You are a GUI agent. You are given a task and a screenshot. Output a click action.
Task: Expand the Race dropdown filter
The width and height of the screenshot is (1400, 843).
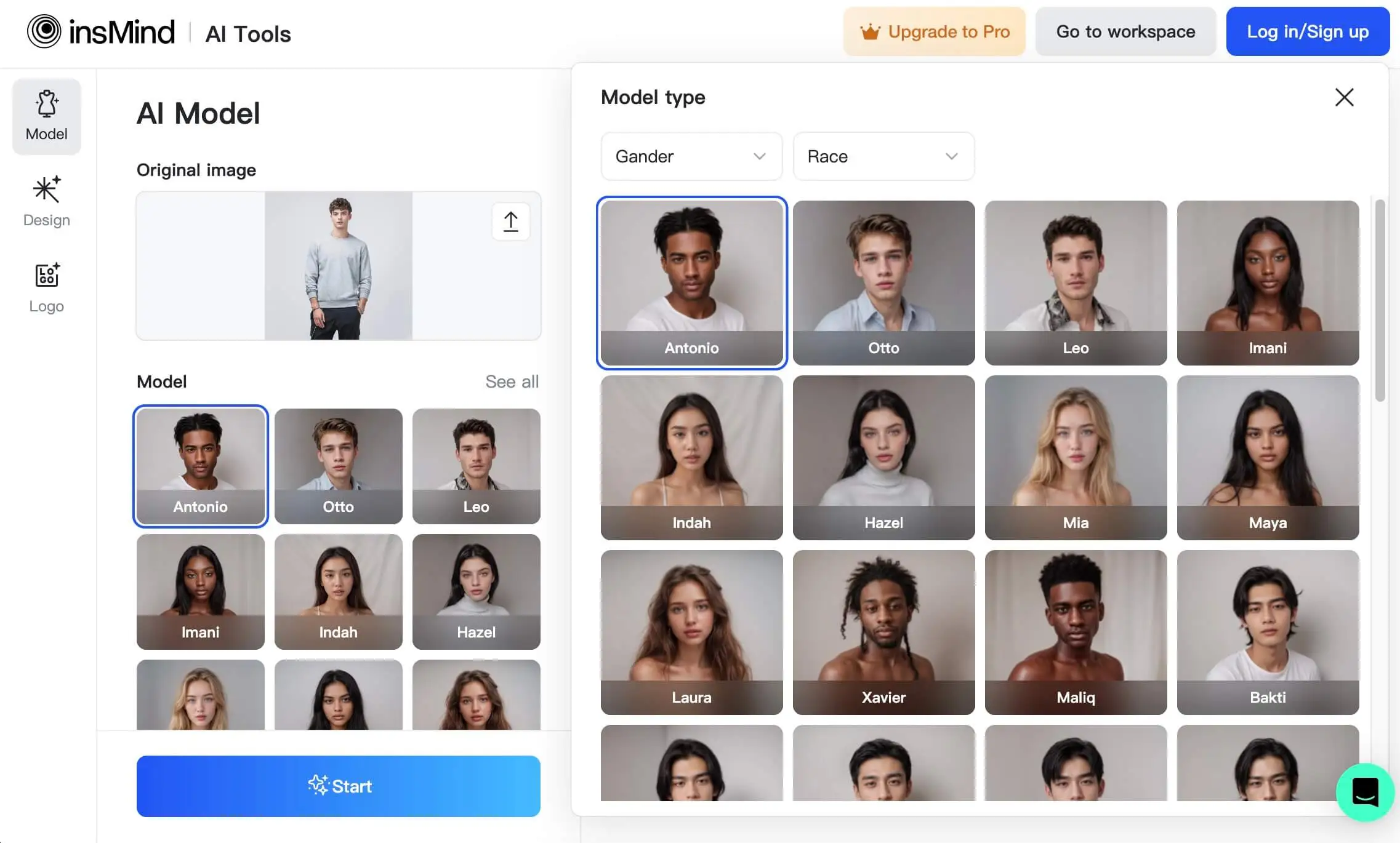click(883, 156)
